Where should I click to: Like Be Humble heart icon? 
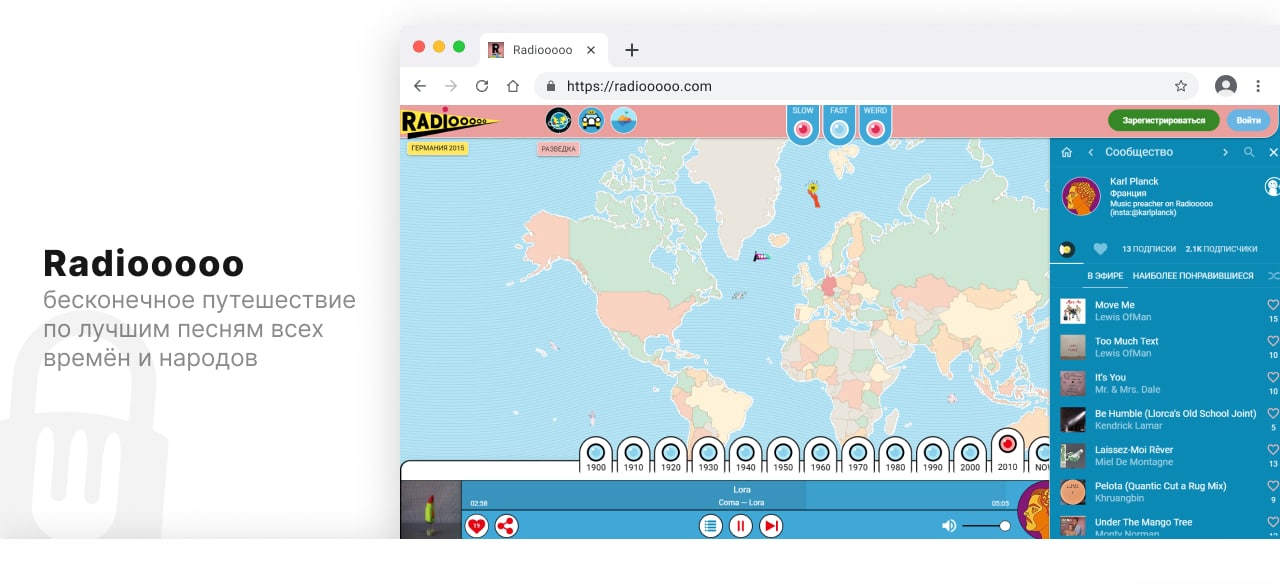pyautogui.click(x=1273, y=413)
